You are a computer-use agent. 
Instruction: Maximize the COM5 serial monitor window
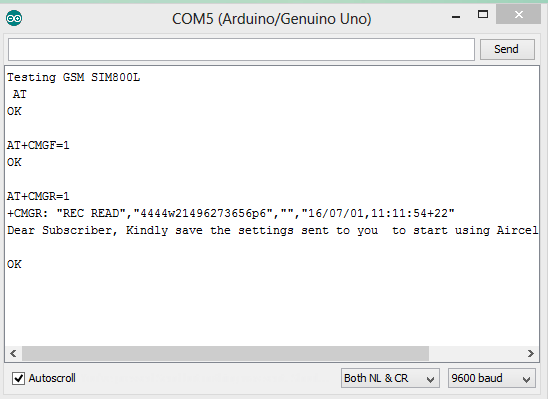point(483,15)
